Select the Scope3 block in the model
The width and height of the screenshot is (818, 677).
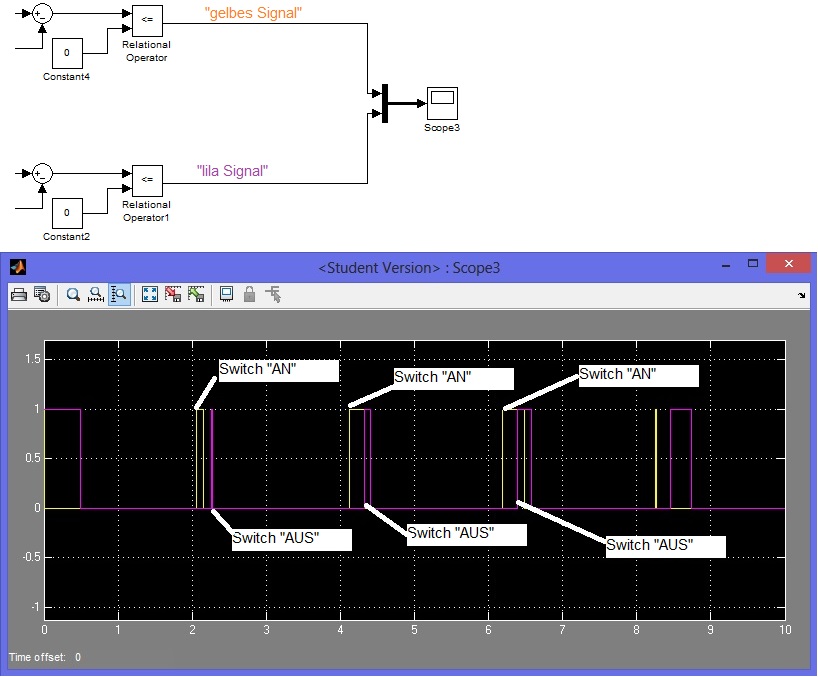441,102
